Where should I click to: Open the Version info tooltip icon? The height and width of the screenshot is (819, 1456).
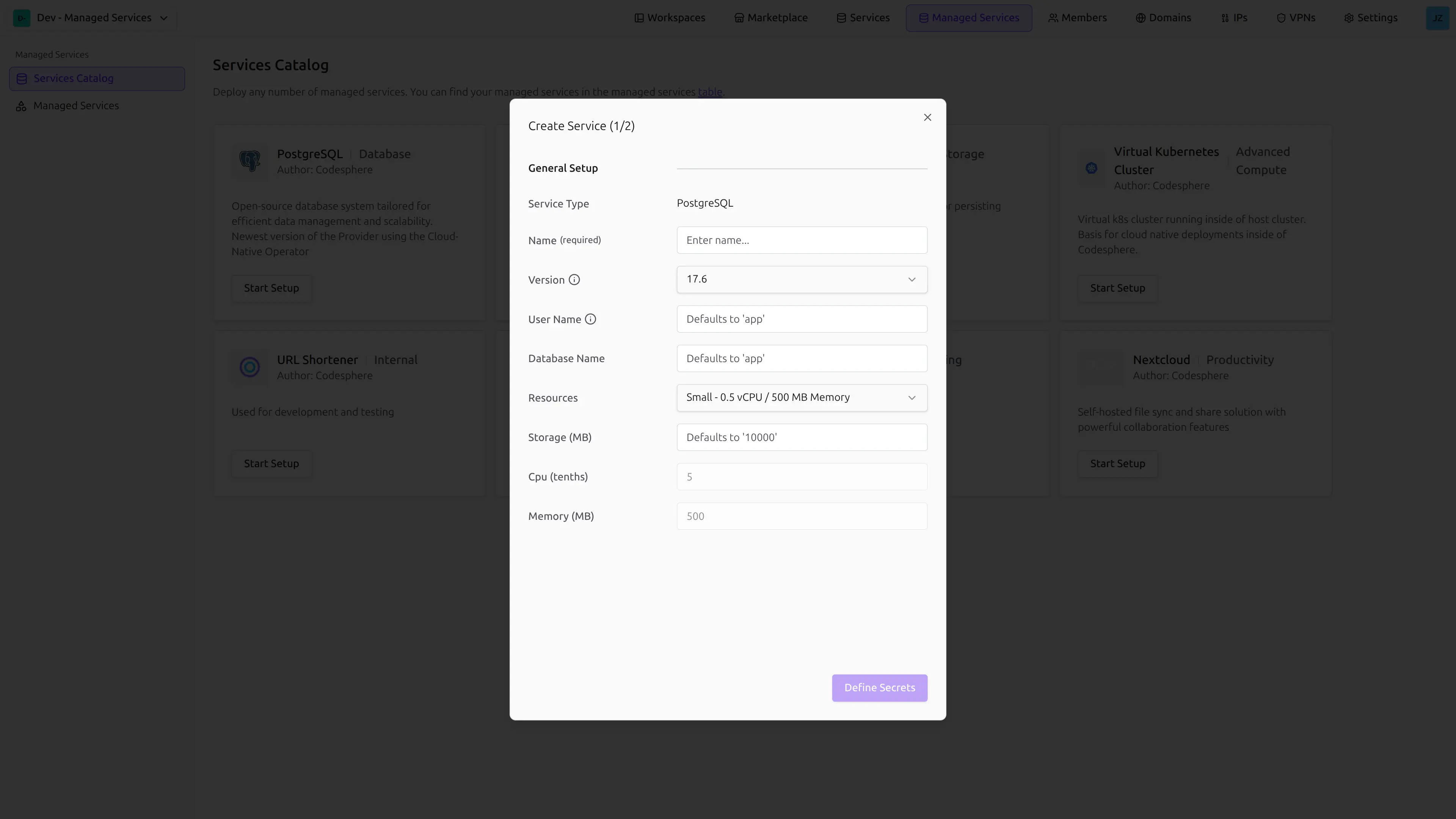click(575, 279)
